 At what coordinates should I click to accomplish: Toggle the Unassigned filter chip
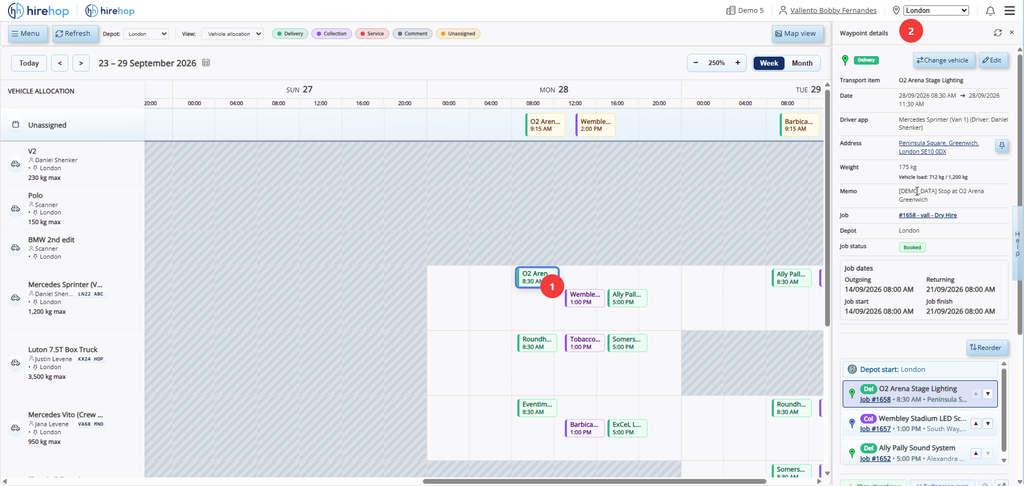(x=458, y=33)
